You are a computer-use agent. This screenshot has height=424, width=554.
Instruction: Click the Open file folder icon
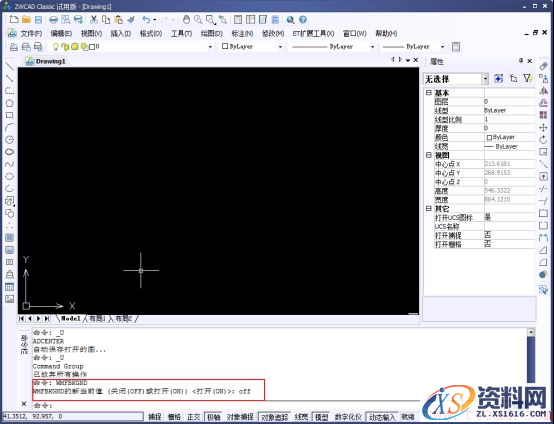[26, 19]
